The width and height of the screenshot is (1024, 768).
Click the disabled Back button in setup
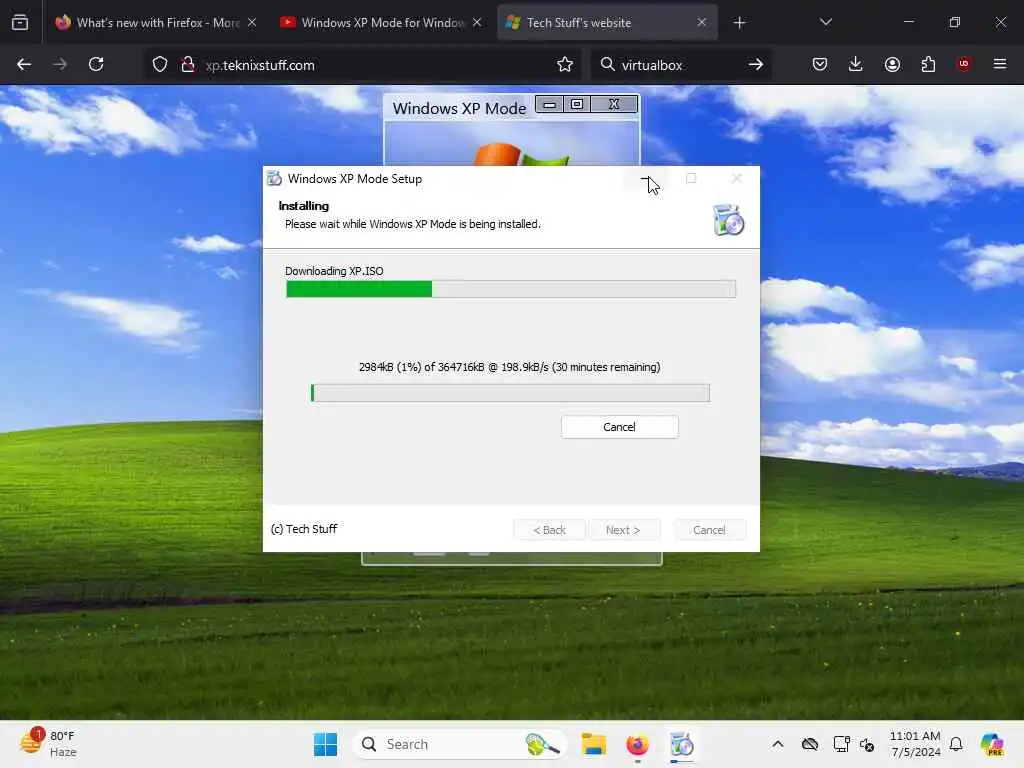pyautogui.click(x=549, y=530)
